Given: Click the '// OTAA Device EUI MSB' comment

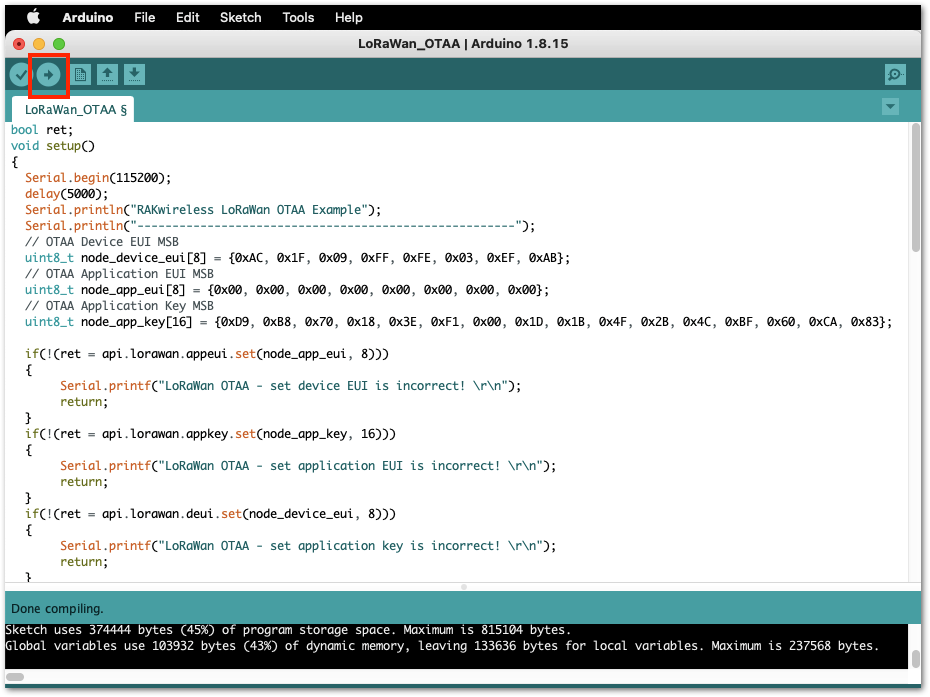Looking at the screenshot, I should coord(101,242).
